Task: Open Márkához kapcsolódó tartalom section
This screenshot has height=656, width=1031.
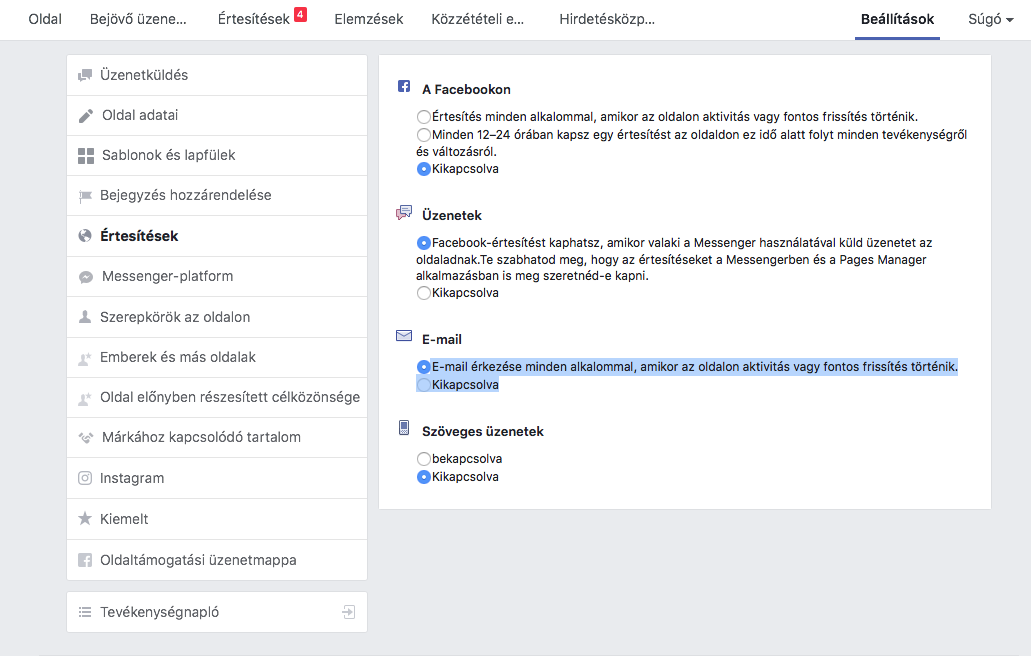Action: click(217, 438)
